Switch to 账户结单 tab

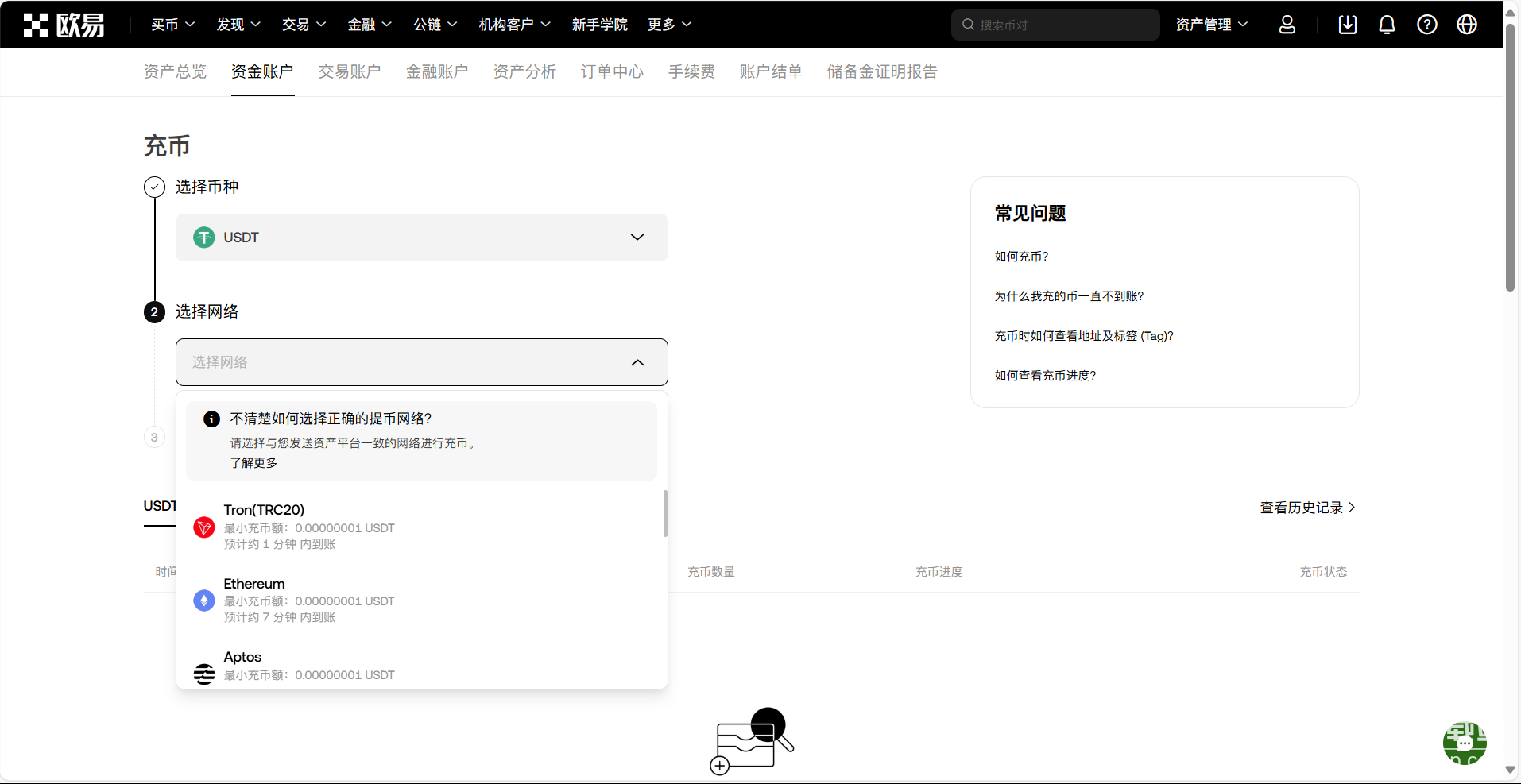tap(771, 71)
